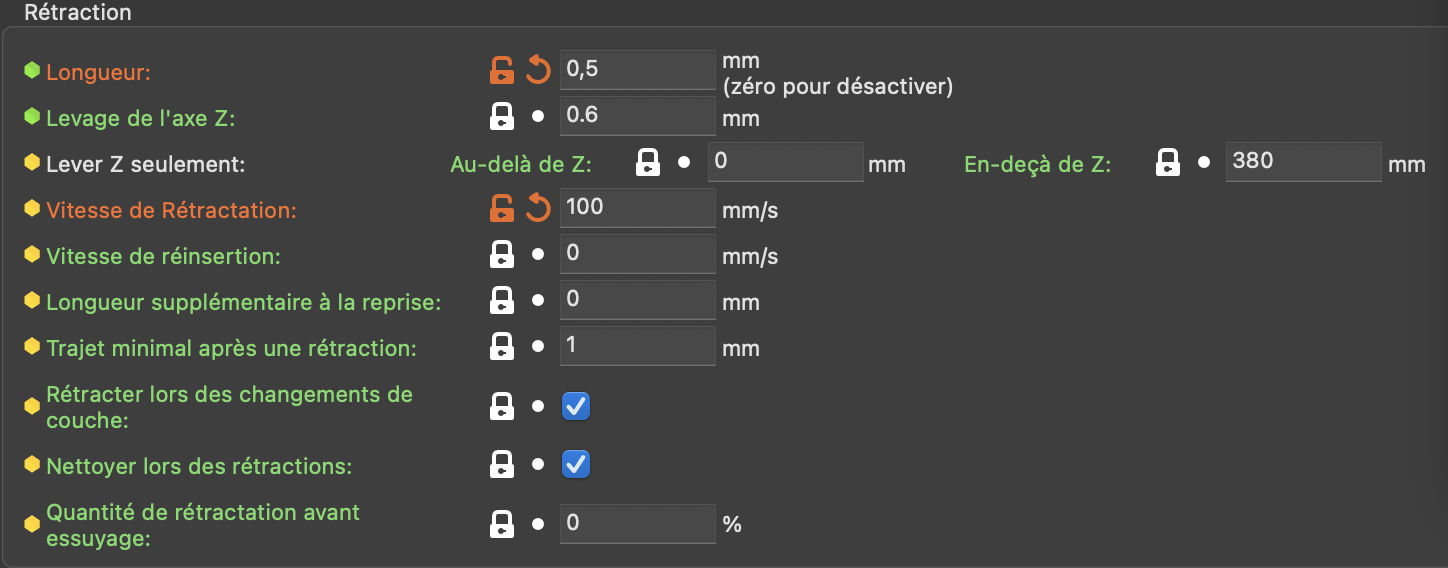Click the lock icon for Nettoyer lors des rétractions
This screenshot has width=1448, height=568.
501,464
